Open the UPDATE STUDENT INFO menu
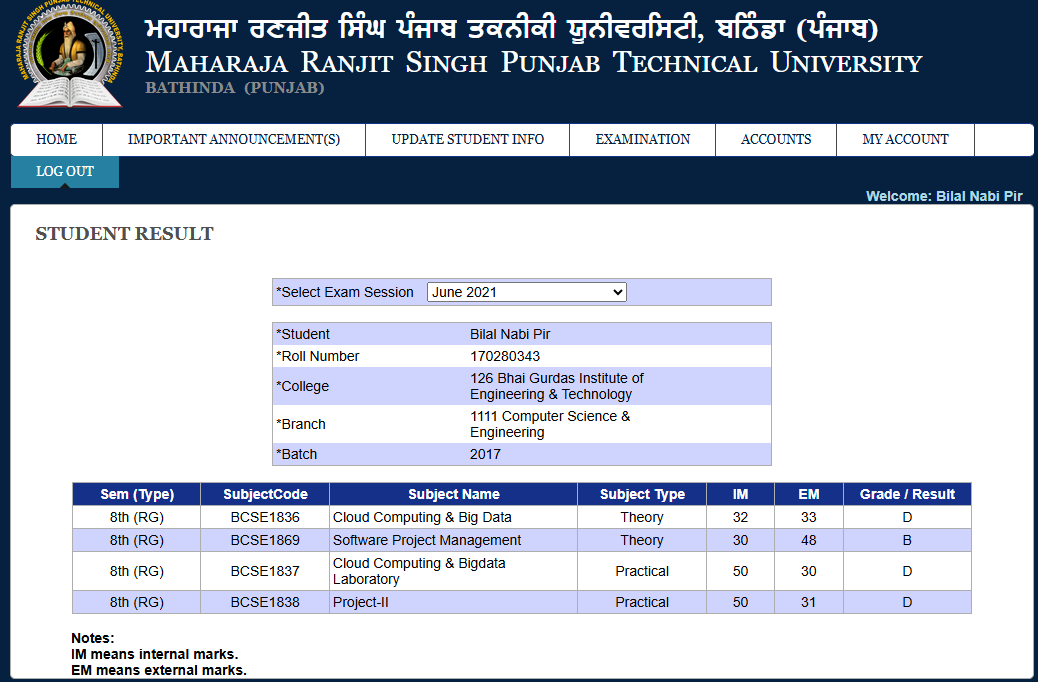Image resolution: width=1038 pixels, height=682 pixels. [467, 140]
